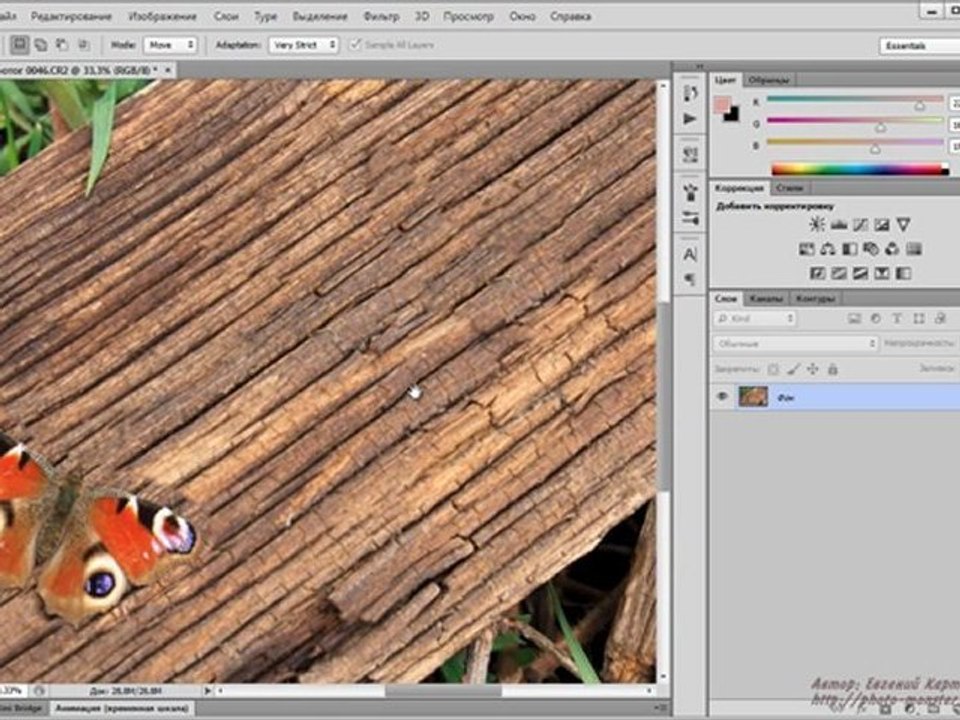Add a Vibrance adjustment

coord(903,225)
